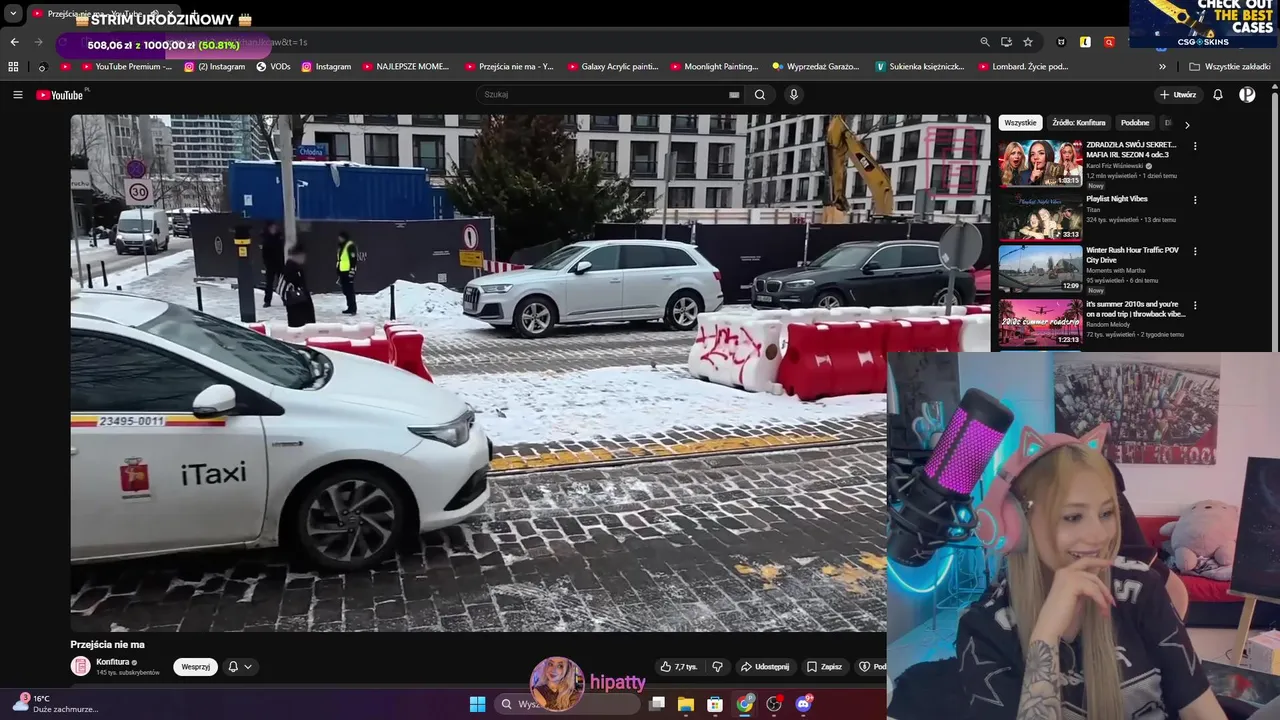Open the OBS icon on the taskbar

774,704
